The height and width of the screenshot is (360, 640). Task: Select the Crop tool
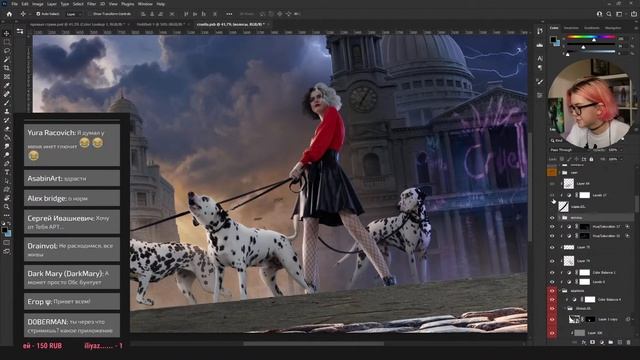tap(7, 68)
